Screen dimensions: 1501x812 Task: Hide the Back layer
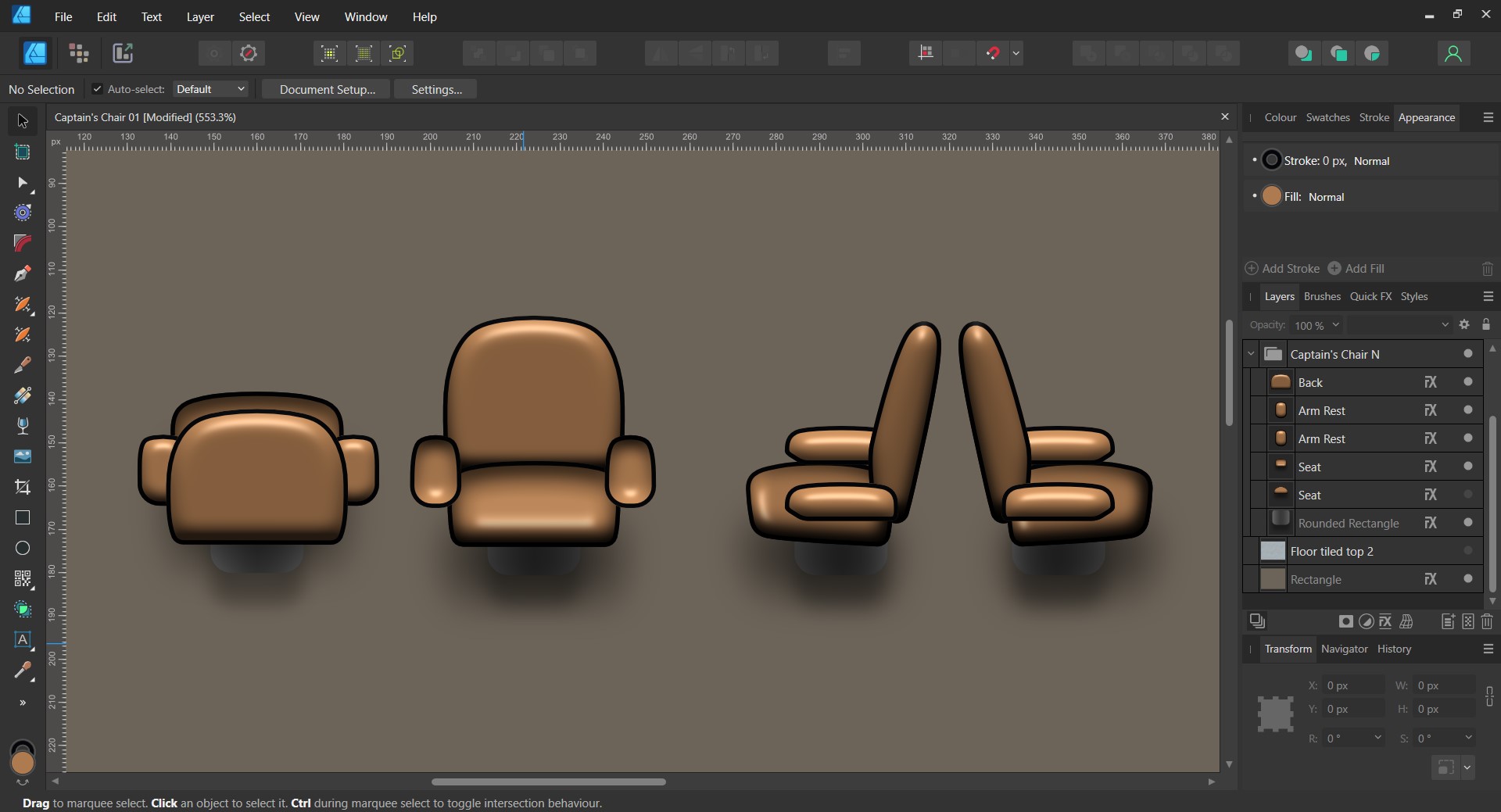coord(1468,382)
